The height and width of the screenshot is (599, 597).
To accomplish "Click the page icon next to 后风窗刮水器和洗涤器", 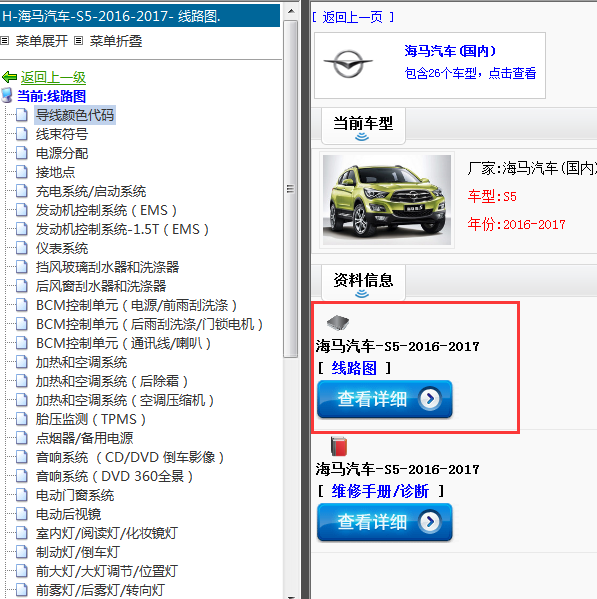I will tap(22, 286).
